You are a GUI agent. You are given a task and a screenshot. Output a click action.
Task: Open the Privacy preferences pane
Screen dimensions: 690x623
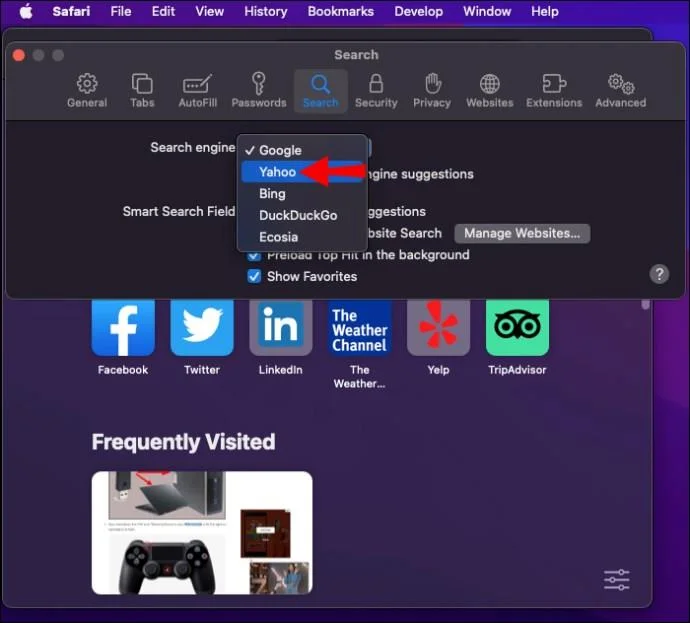432,91
